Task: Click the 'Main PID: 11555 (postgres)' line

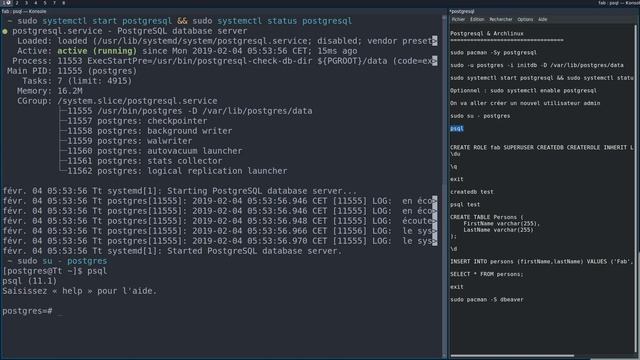Action: (x=72, y=71)
